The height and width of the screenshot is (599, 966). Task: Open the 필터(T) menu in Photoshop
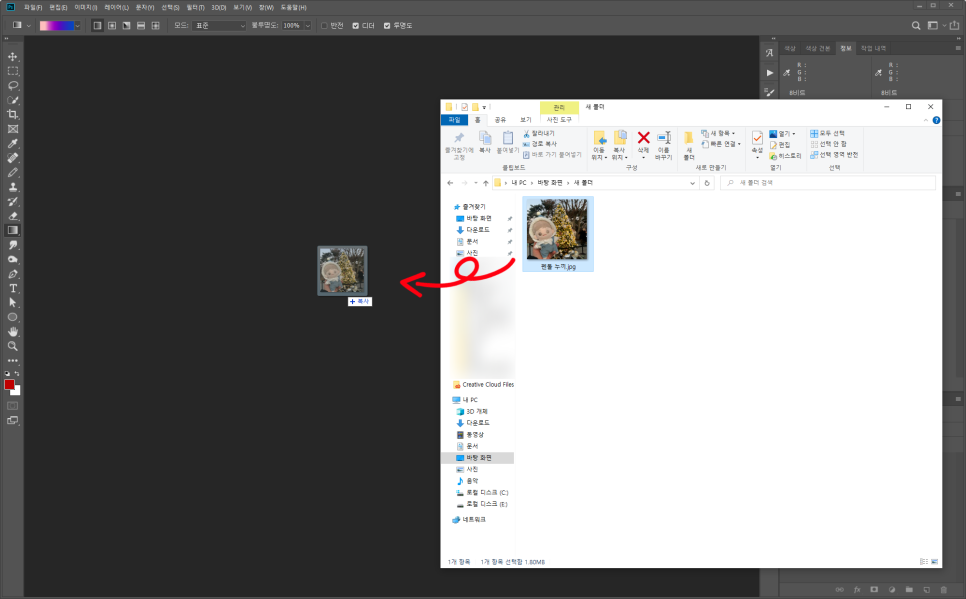(x=195, y=7)
